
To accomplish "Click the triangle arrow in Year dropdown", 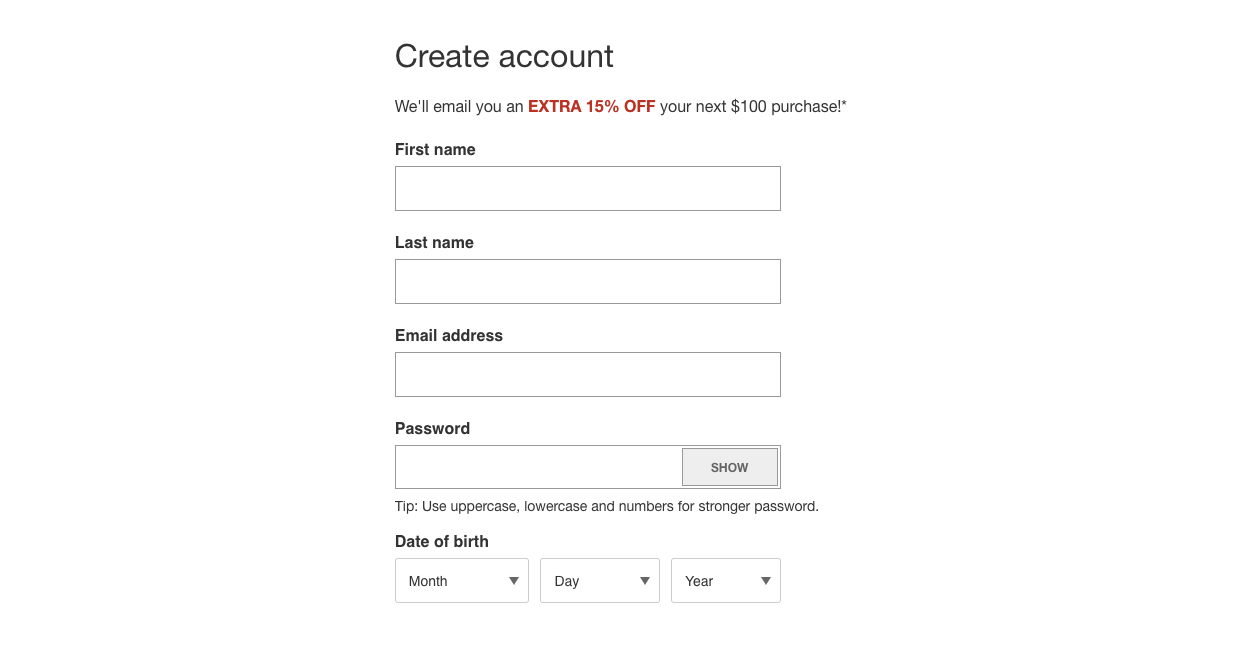I will click(x=766, y=581).
